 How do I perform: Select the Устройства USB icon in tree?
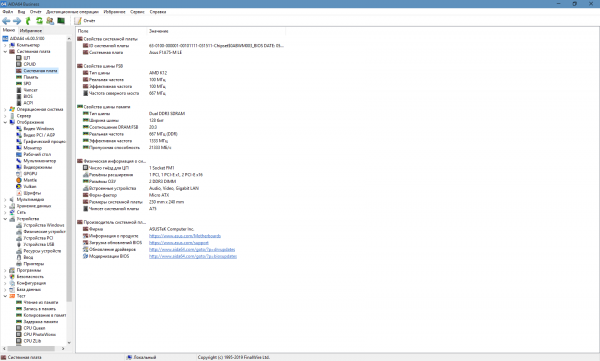click(19, 244)
